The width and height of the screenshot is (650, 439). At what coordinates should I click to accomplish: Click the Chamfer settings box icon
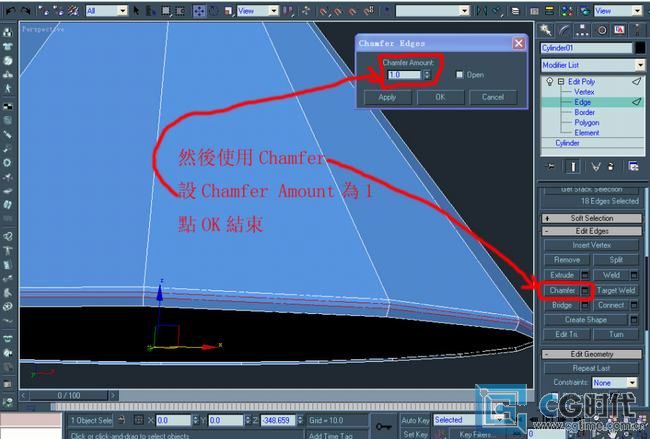click(586, 290)
